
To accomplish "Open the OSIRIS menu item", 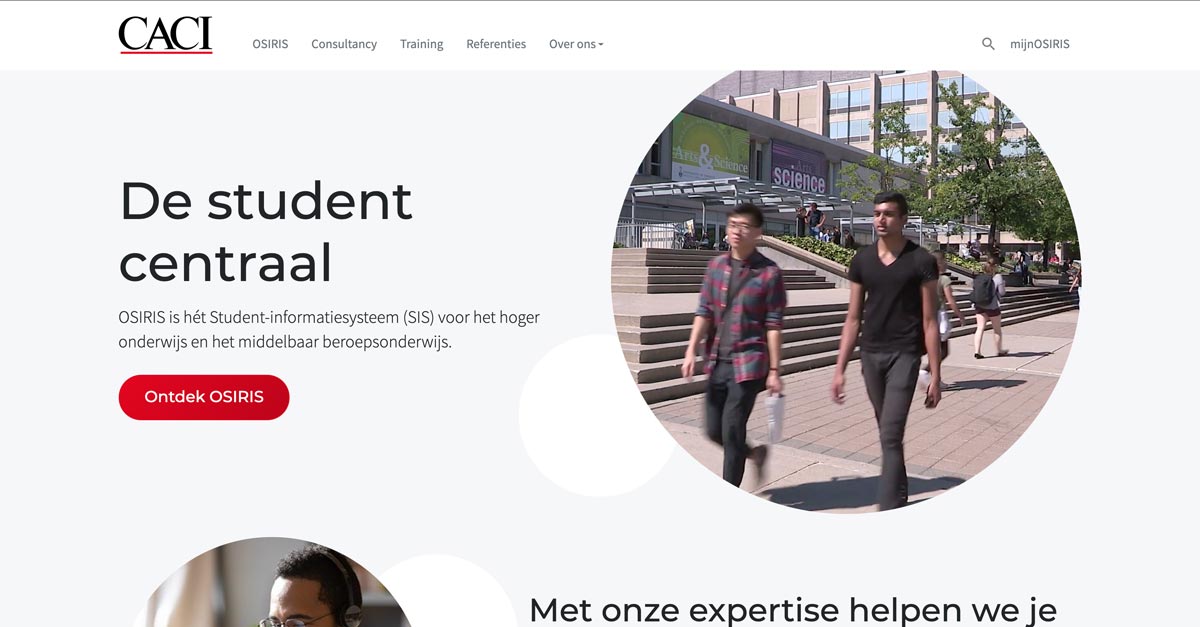I will (270, 44).
